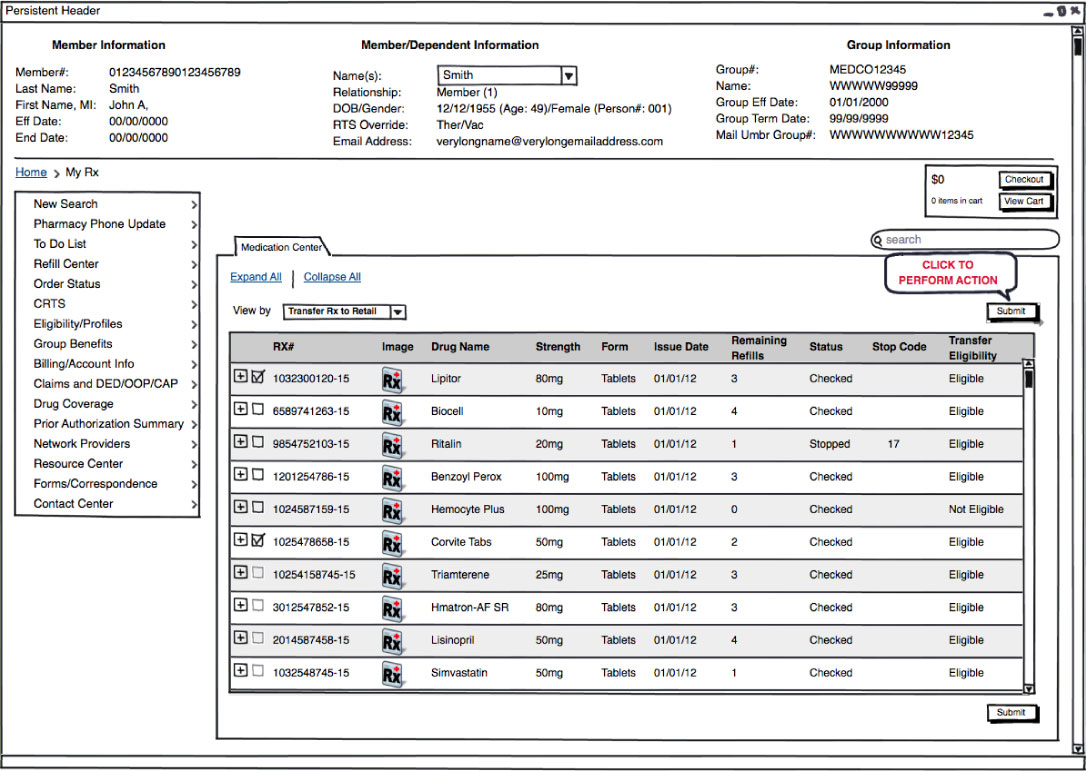Go to To Do List in sidebar
This screenshot has width=1087, height=771.
click(x=107, y=244)
